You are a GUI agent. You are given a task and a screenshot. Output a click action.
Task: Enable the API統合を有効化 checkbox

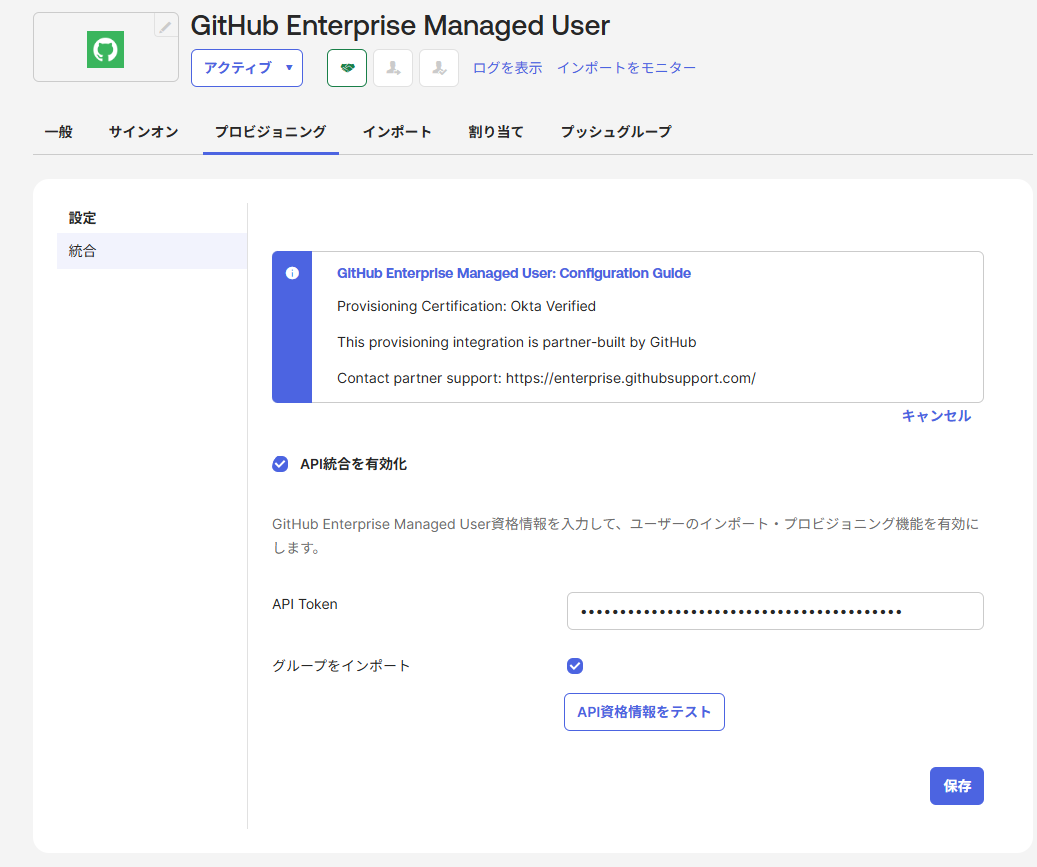point(279,463)
